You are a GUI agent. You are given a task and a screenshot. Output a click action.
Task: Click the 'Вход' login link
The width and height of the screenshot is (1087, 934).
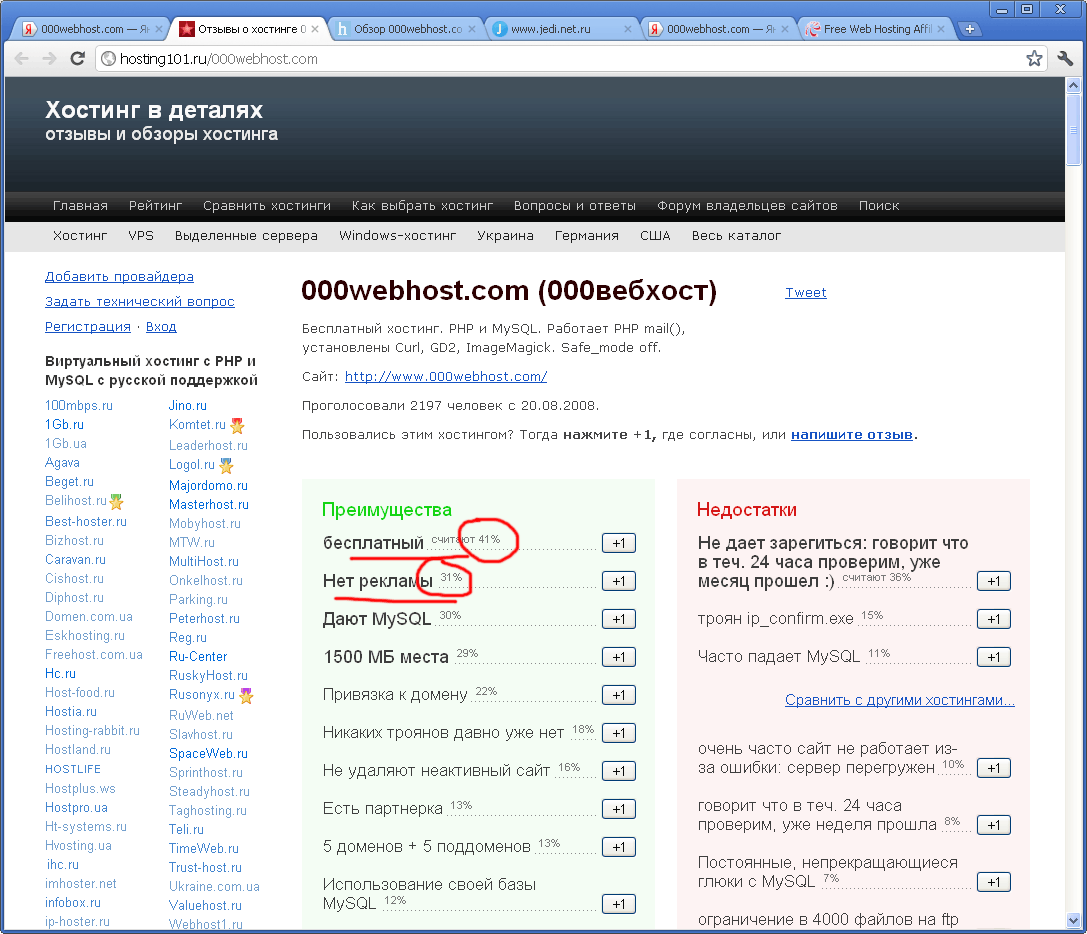pos(161,327)
